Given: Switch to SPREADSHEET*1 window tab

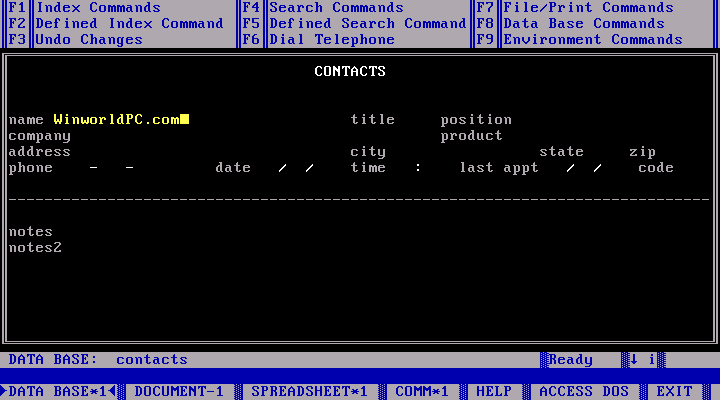Looking at the screenshot, I should pos(309,391).
